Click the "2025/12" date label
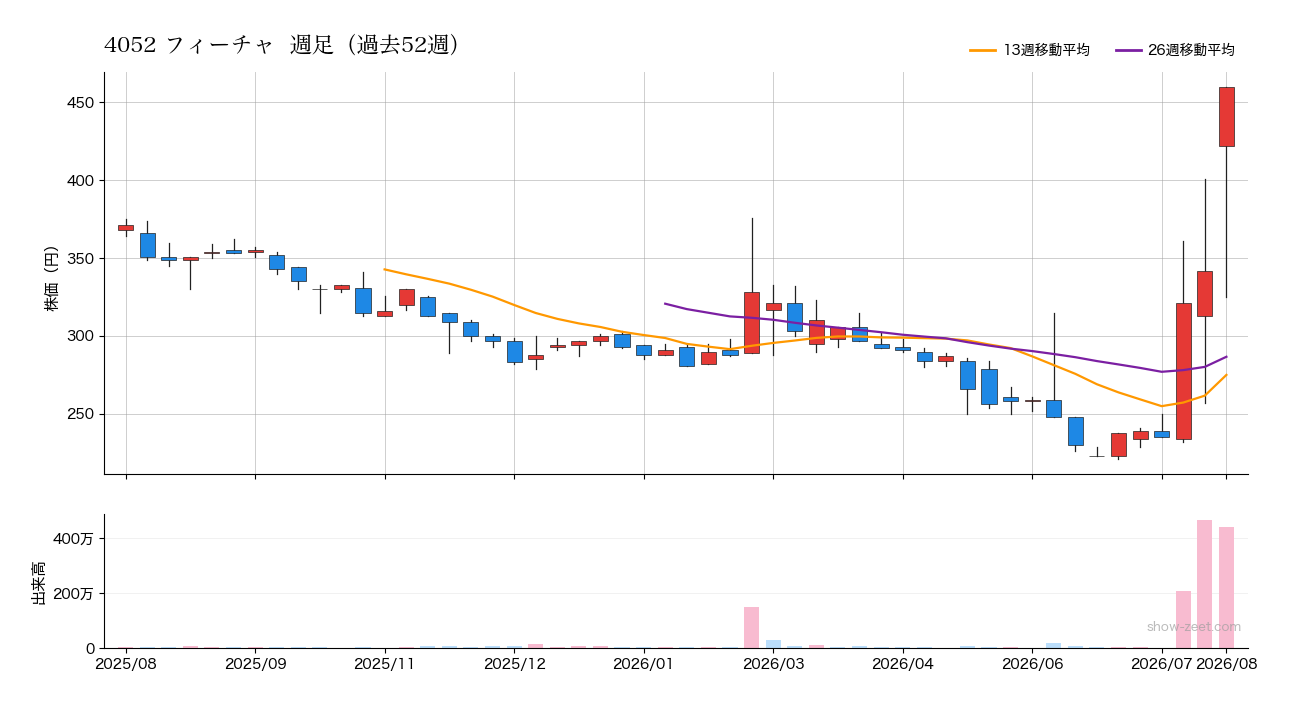1300x720 pixels. pos(514,662)
